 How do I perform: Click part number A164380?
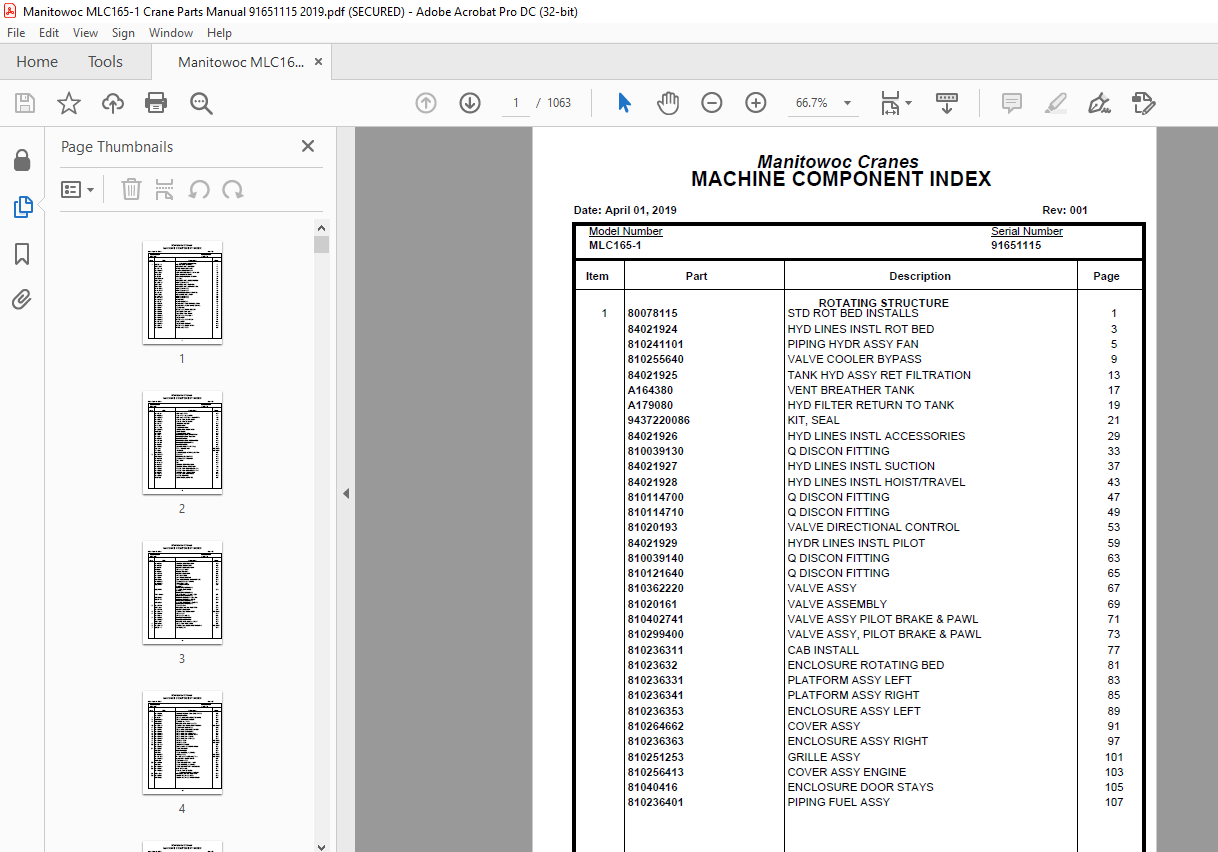(650, 390)
